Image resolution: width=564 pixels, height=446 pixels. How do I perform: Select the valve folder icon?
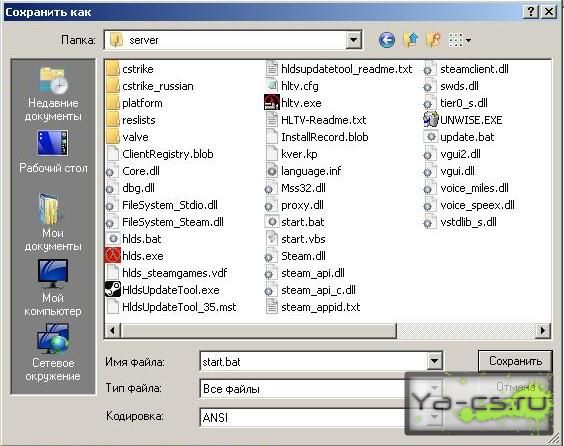point(113,137)
